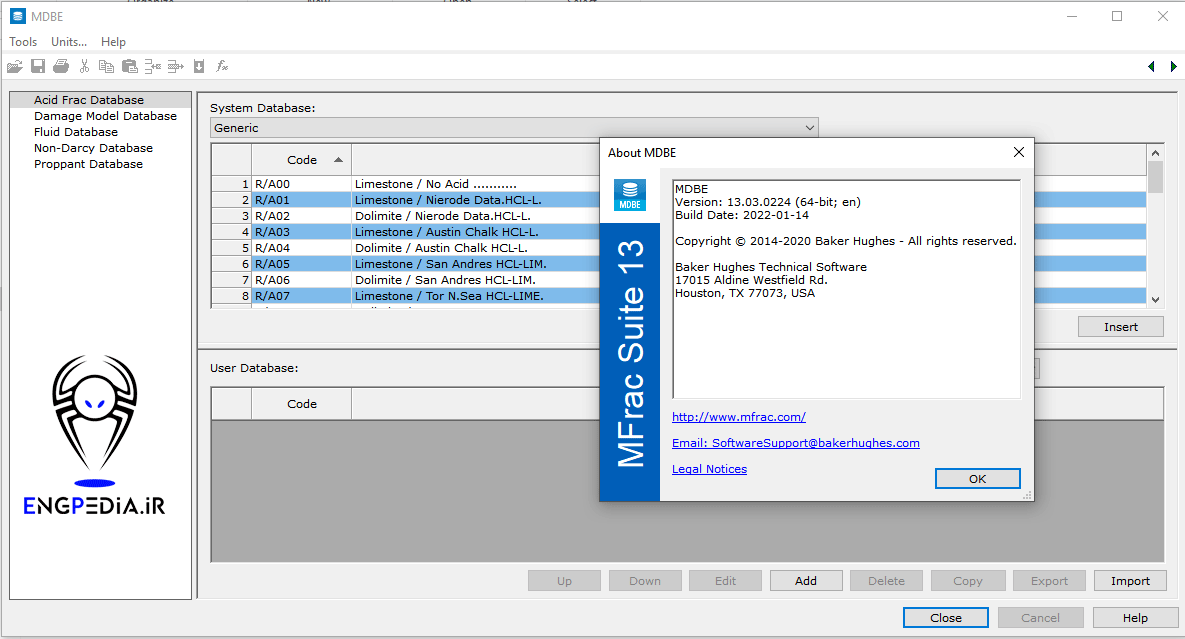The width and height of the screenshot is (1185, 639).
Task: Click the delete row toolbar icon
Action: click(175, 66)
